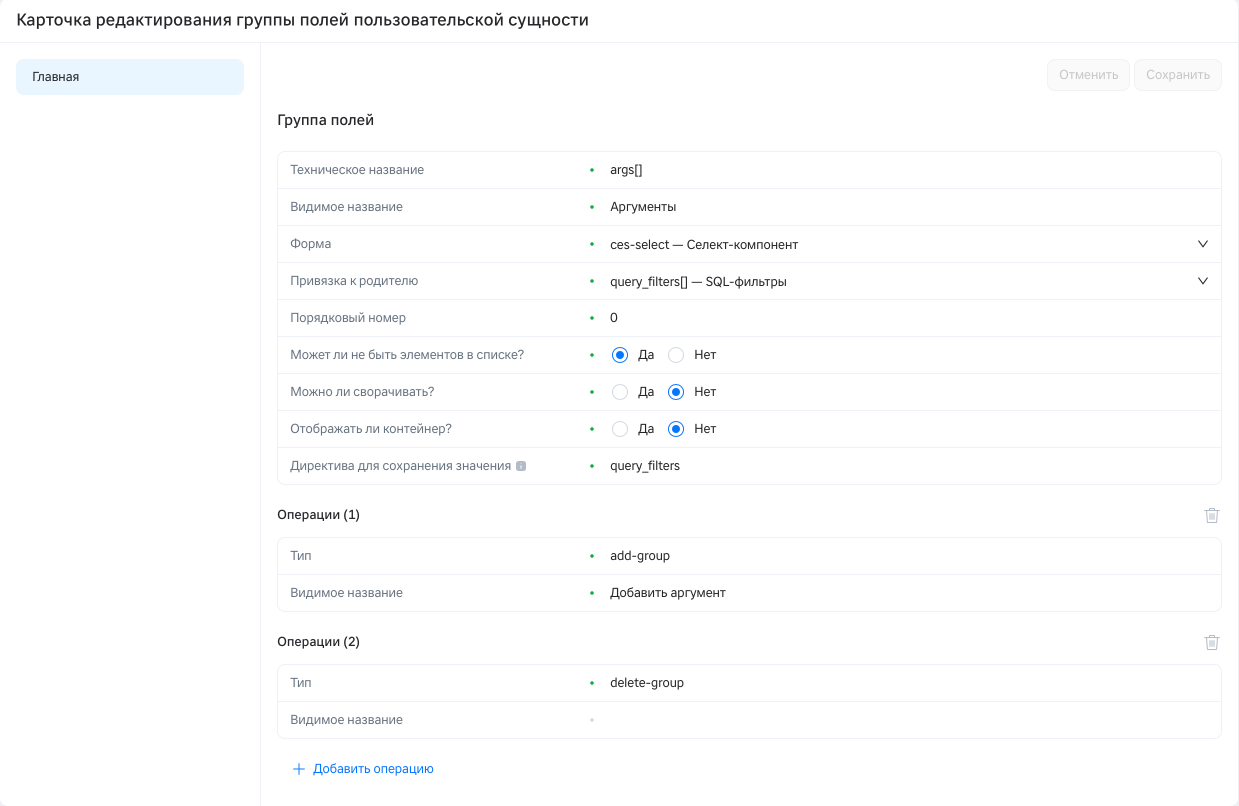Edit Техническое название field args[]

(x=909, y=170)
